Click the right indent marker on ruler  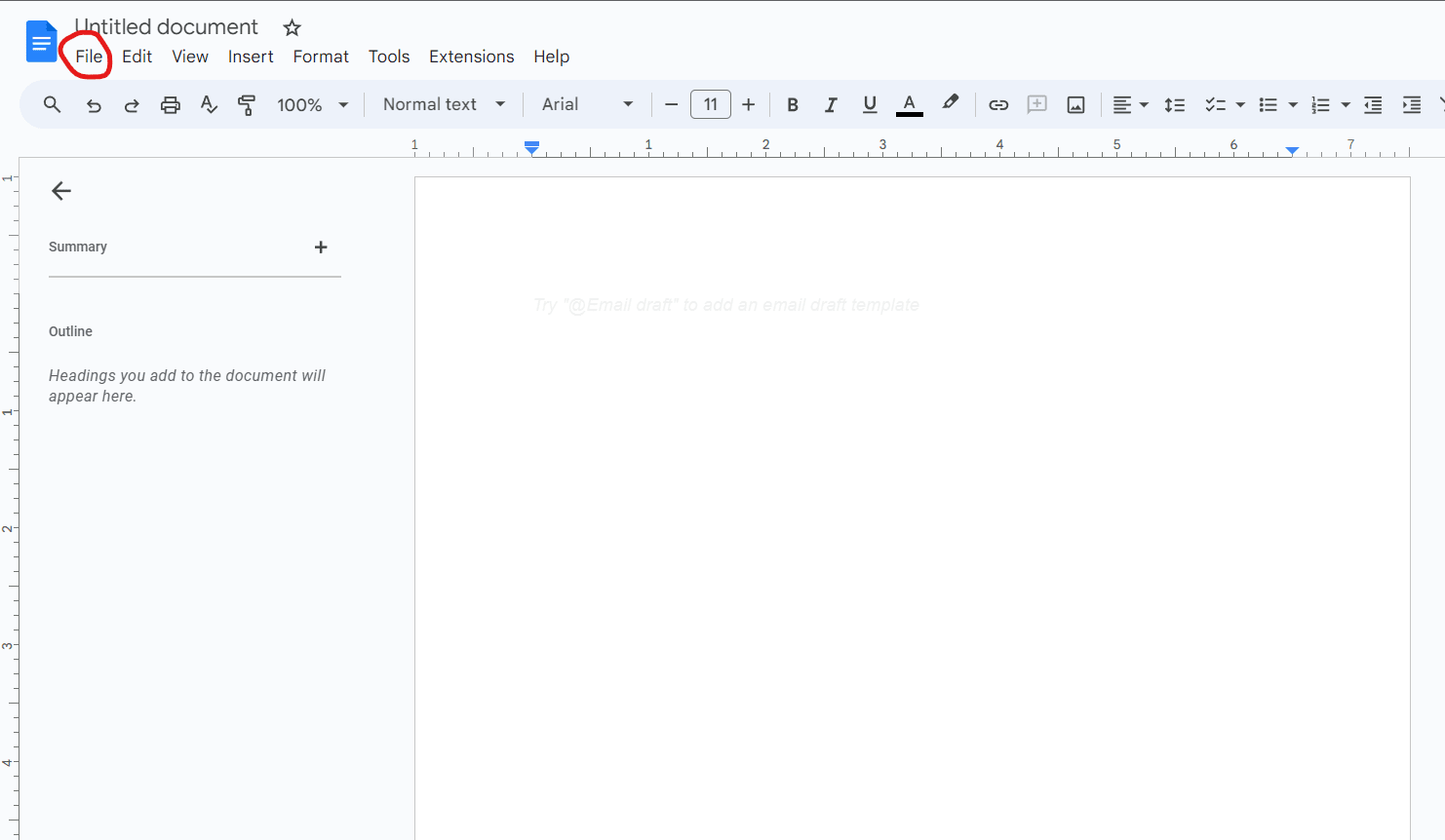(x=1292, y=151)
